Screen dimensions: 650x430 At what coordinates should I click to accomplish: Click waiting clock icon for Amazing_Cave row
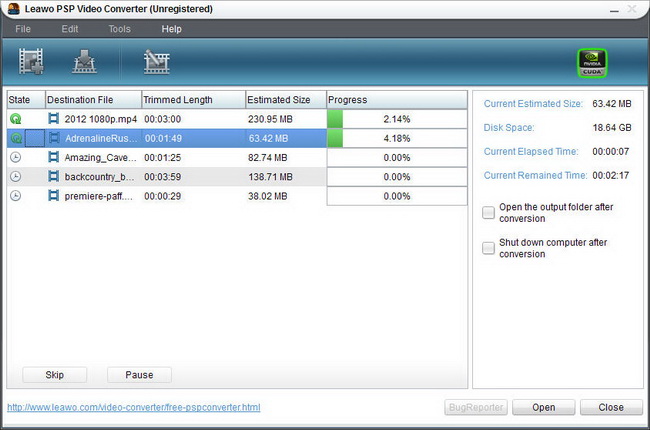pyautogui.click(x=16, y=158)
